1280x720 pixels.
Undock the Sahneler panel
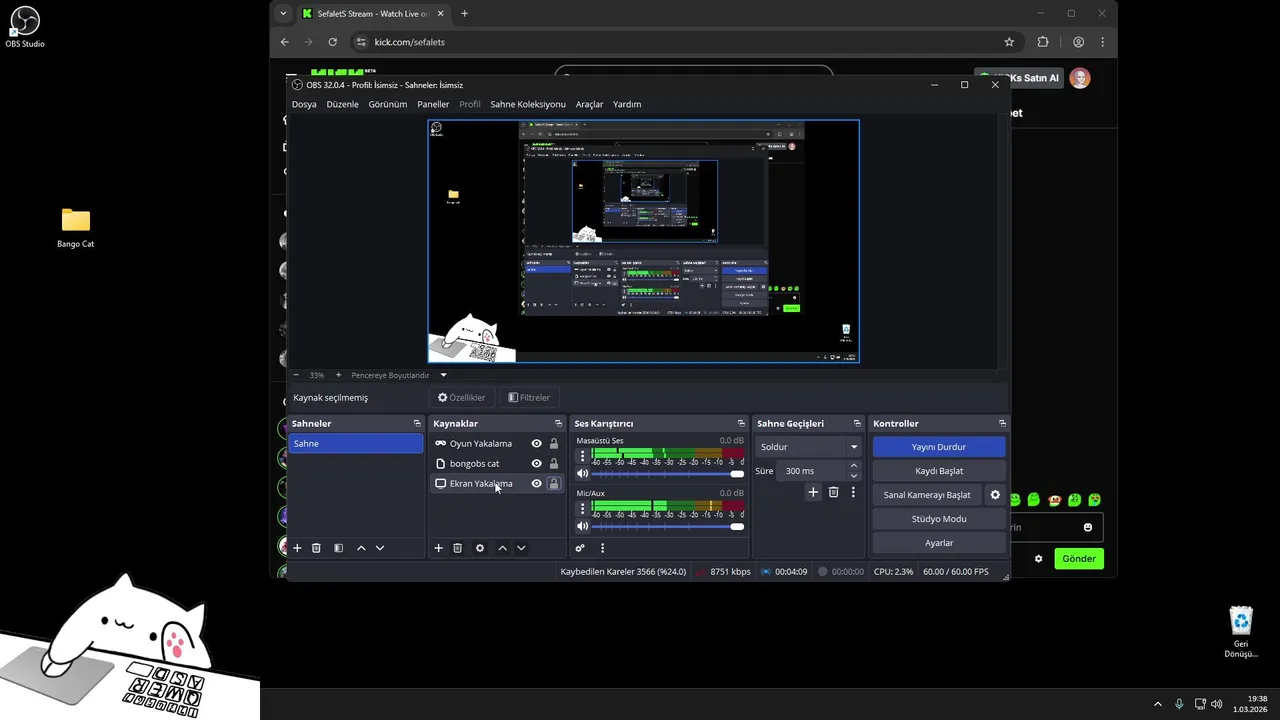coord(417,424)
